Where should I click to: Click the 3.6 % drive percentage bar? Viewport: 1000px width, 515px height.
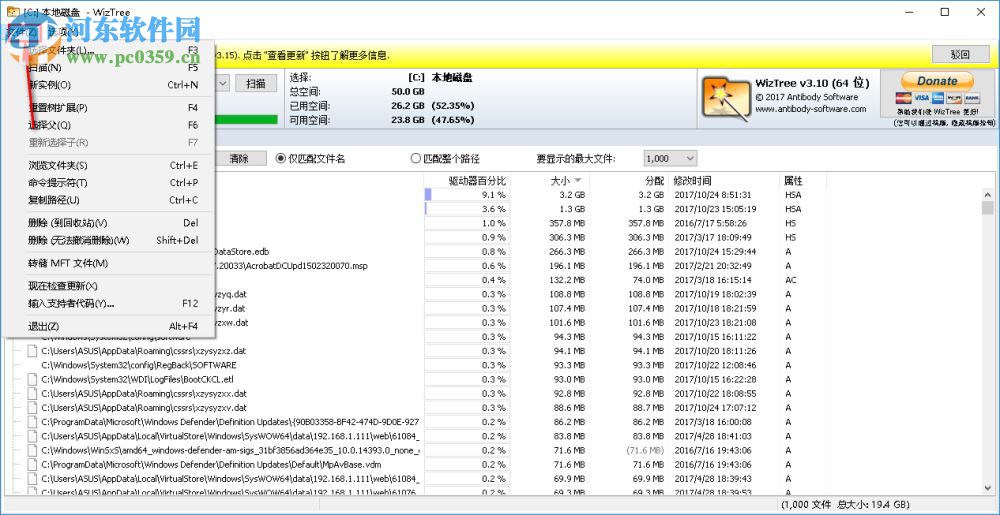(467, 208)
